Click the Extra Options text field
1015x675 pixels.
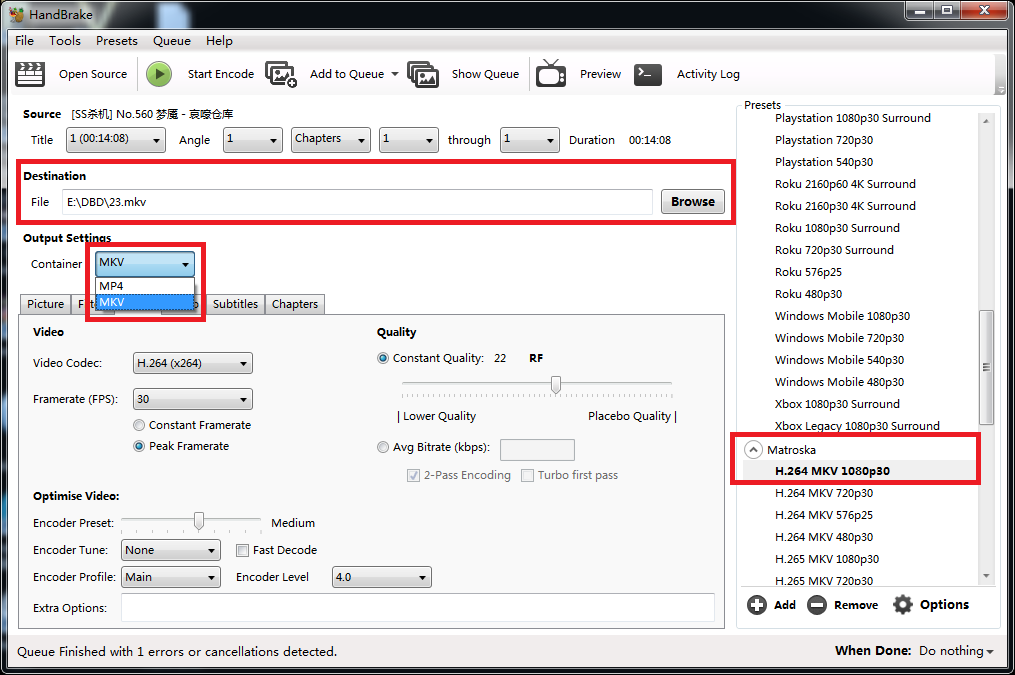click(418, 608)
